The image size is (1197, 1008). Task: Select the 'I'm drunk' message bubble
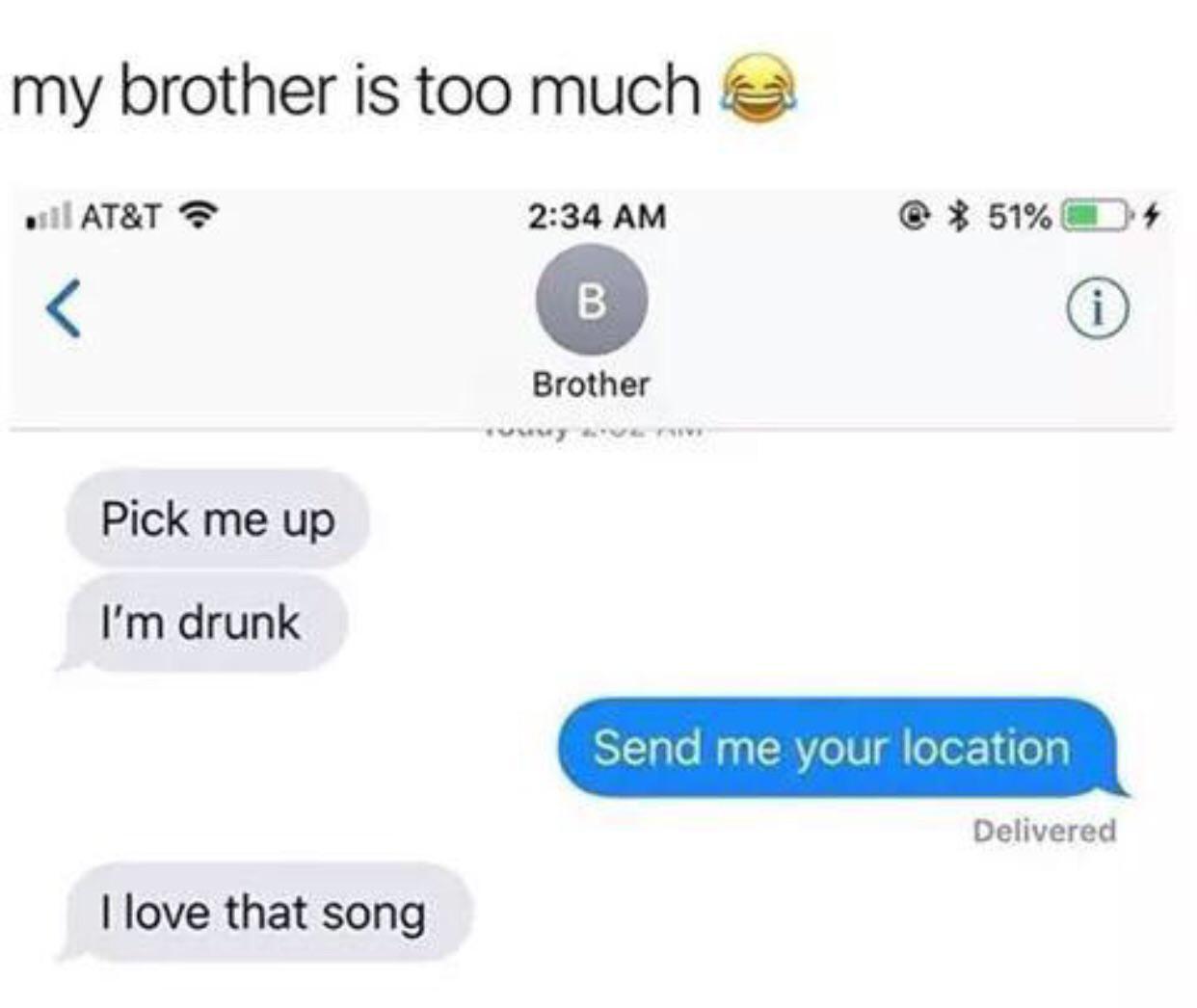201,622
